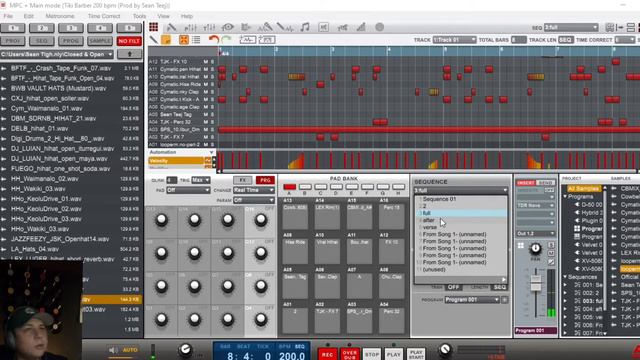Click the drum program icon in project tree

(x=577, y=229)
